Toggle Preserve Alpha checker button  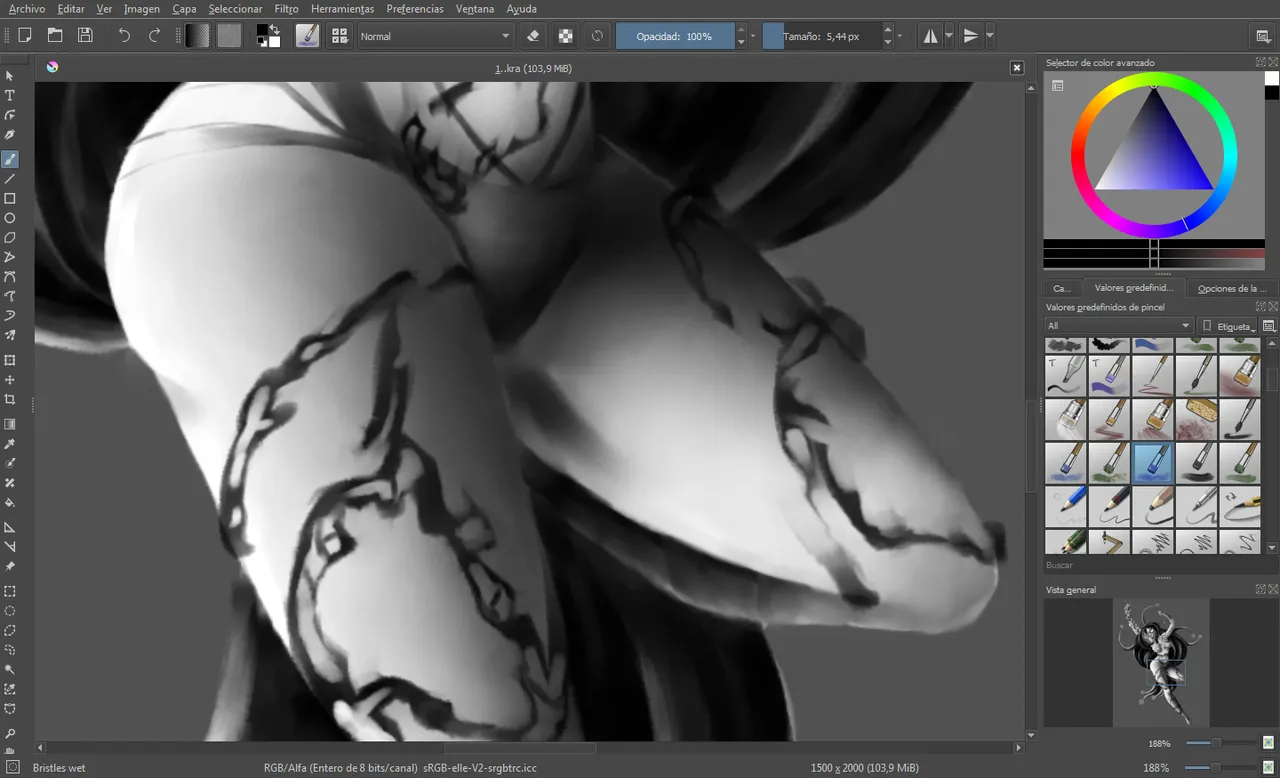(x=566, y=36)
